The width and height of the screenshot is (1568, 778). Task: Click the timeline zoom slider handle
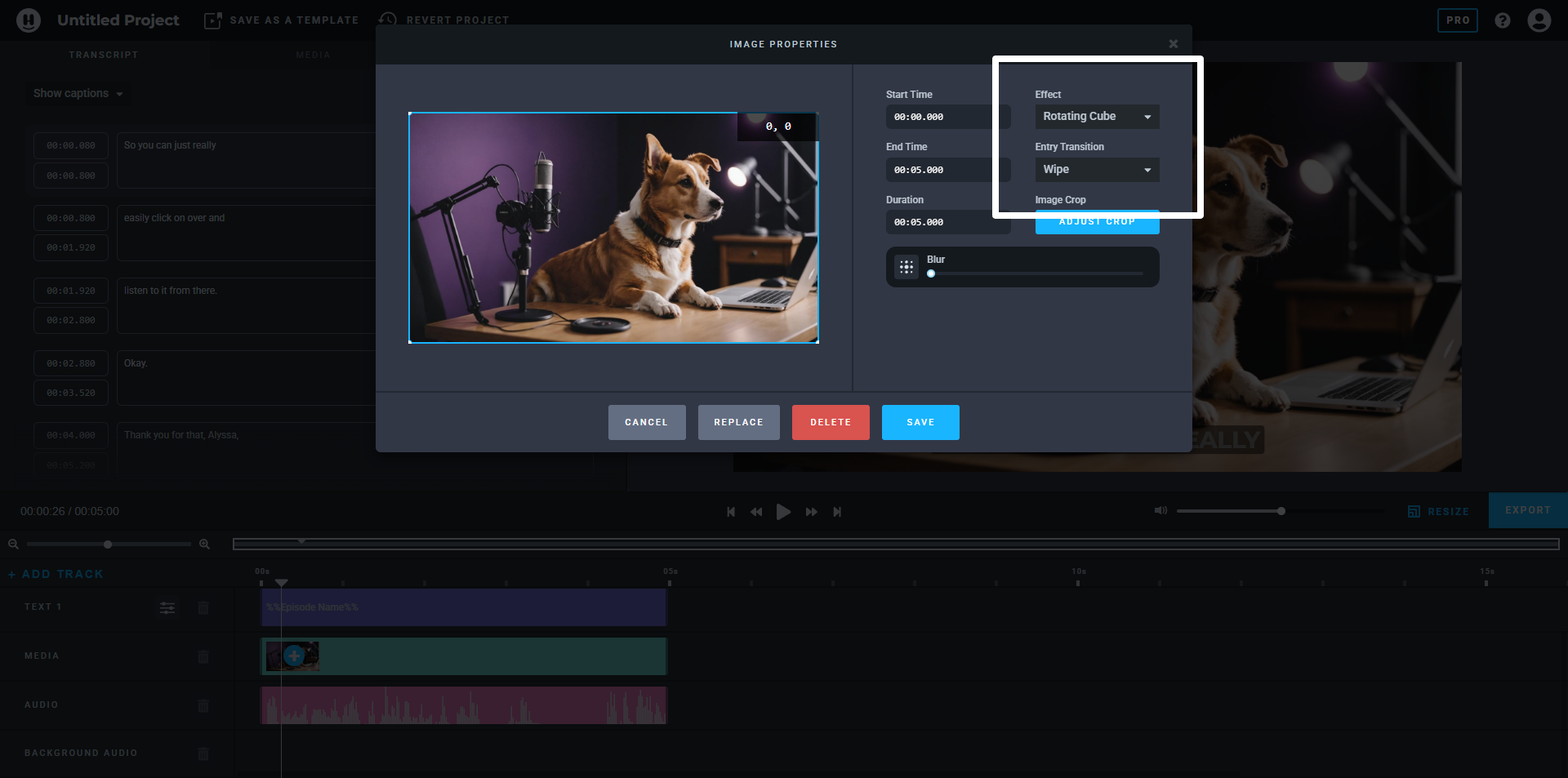[108, 544]
